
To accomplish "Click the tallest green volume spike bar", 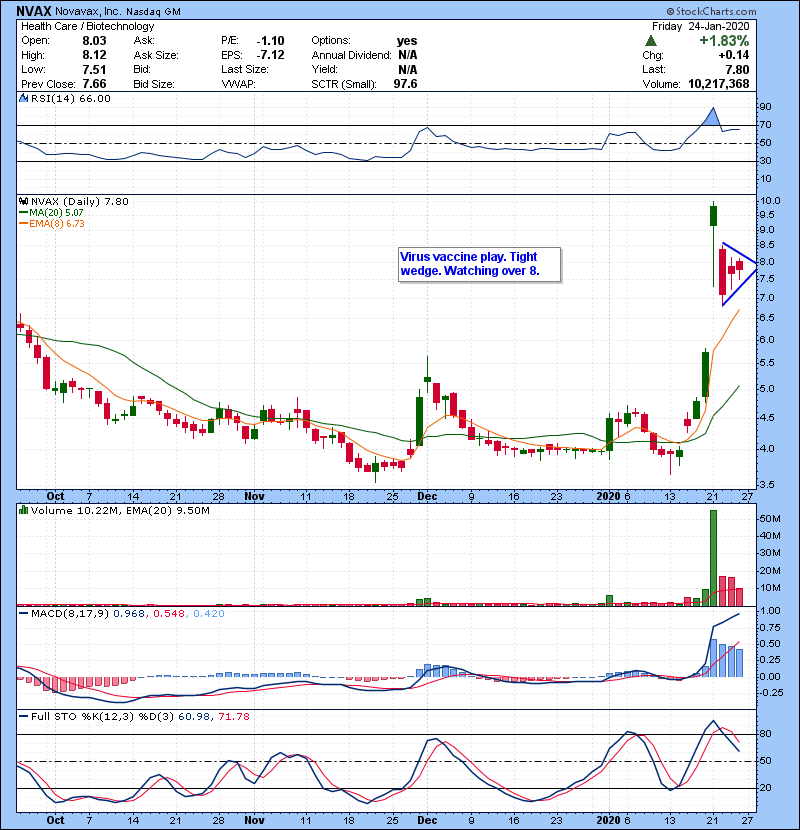I will (714, 557).
